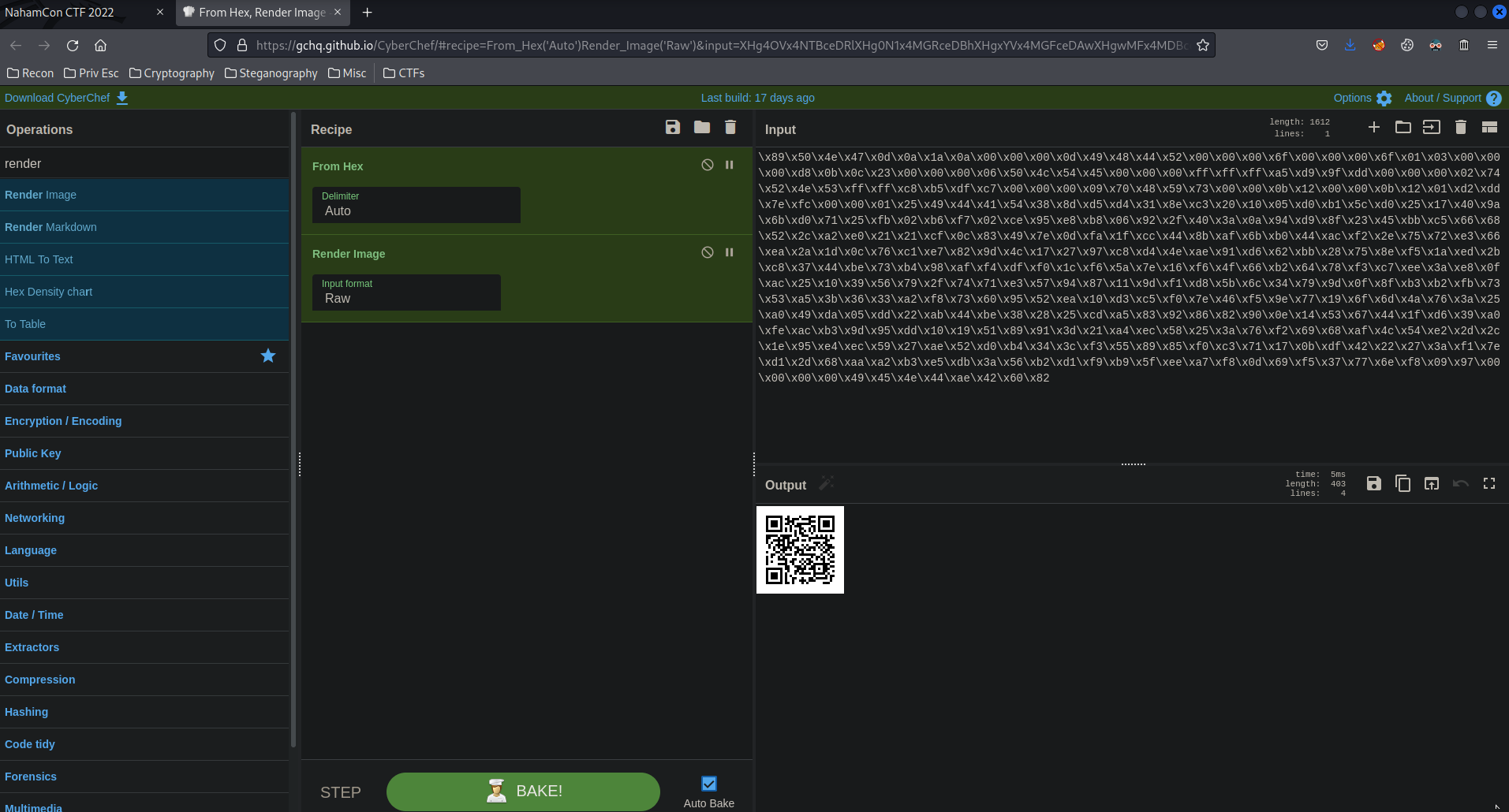Clear input and output
Image resolution: width=1509 pixels, height=812 pixels.
pyautogui.click(x=1461, y=127)
